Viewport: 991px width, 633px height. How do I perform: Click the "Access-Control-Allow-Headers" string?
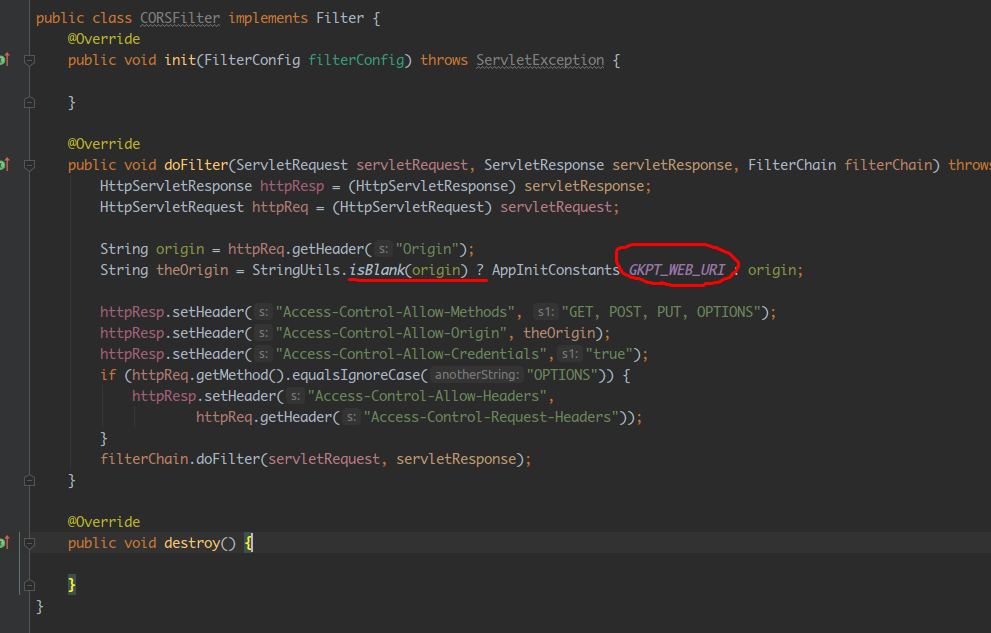coord(427,396)
